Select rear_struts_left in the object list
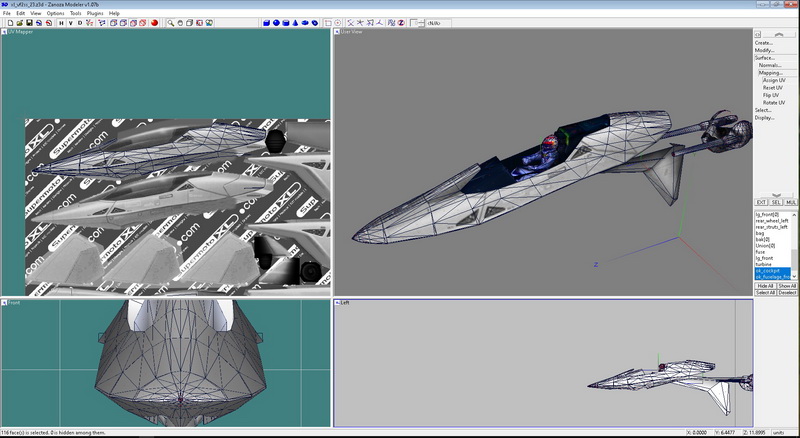Screen dimensions: 800x438 pos(771,227)
